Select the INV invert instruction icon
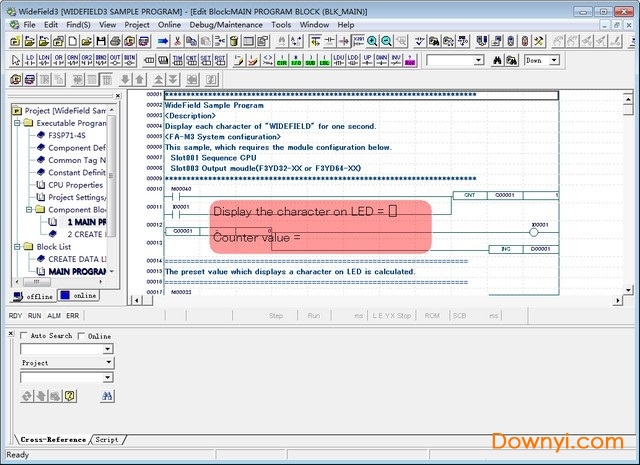This screenshot has width=640, height=465. tap(397, 60)
